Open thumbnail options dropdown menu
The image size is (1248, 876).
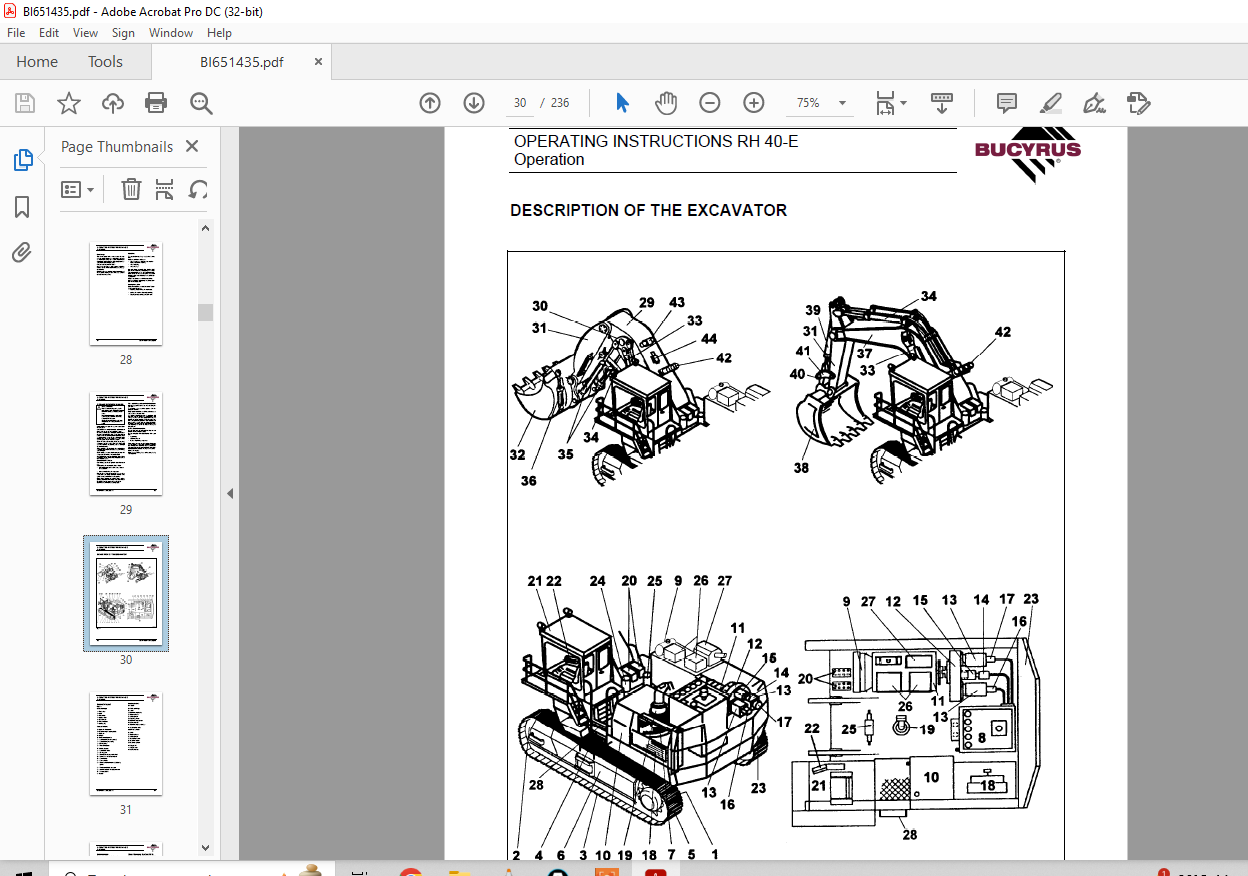78,189
